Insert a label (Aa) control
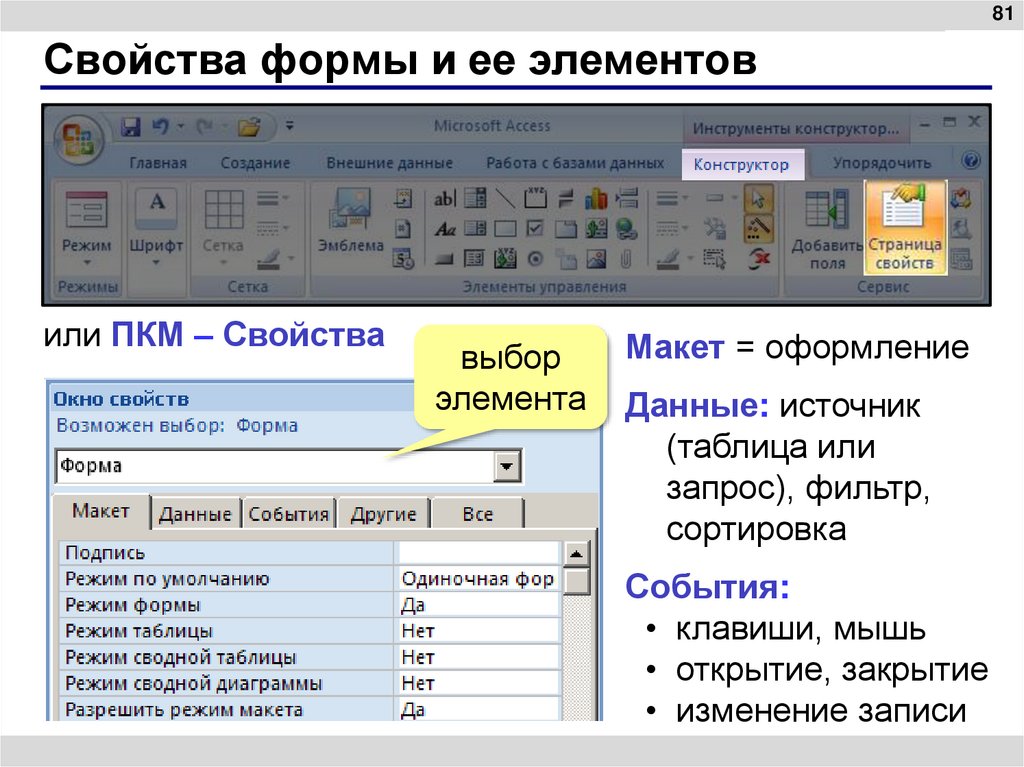Image resolution: width=1024 pixels, height=767 pixels. (444, 228)
